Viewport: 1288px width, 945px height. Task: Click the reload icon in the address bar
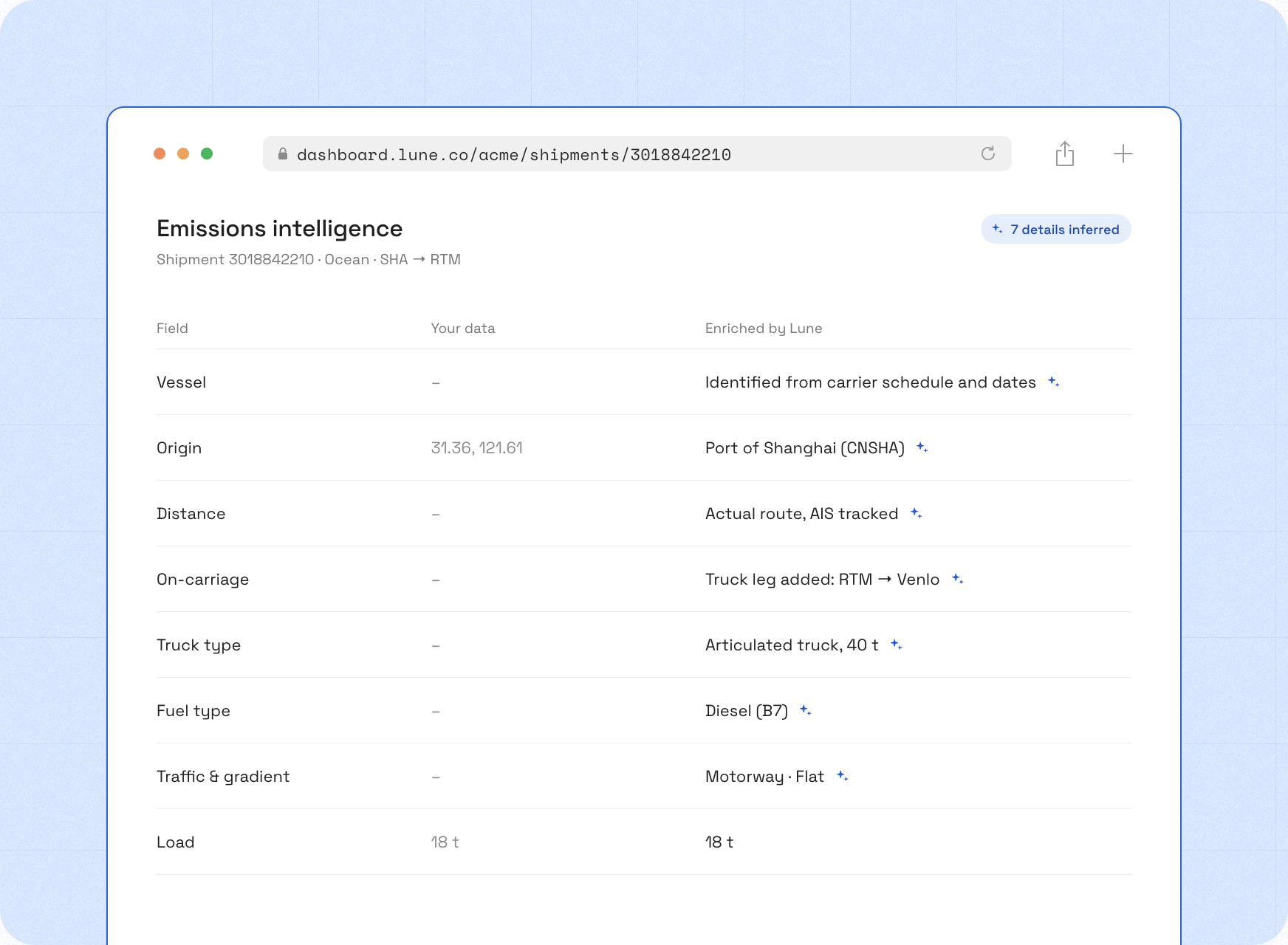988,154
